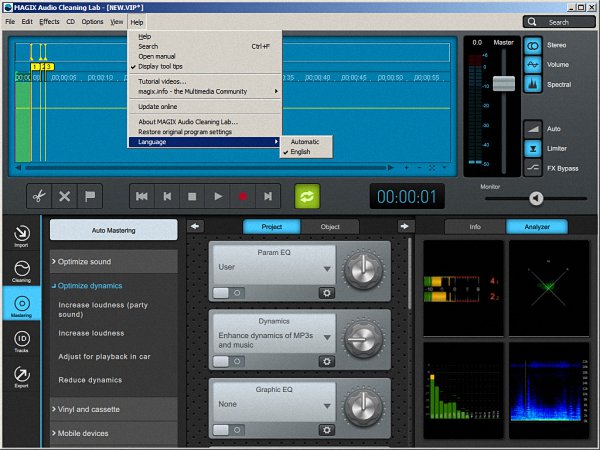Expand the Vinyl and cassette category

[113, 408]
